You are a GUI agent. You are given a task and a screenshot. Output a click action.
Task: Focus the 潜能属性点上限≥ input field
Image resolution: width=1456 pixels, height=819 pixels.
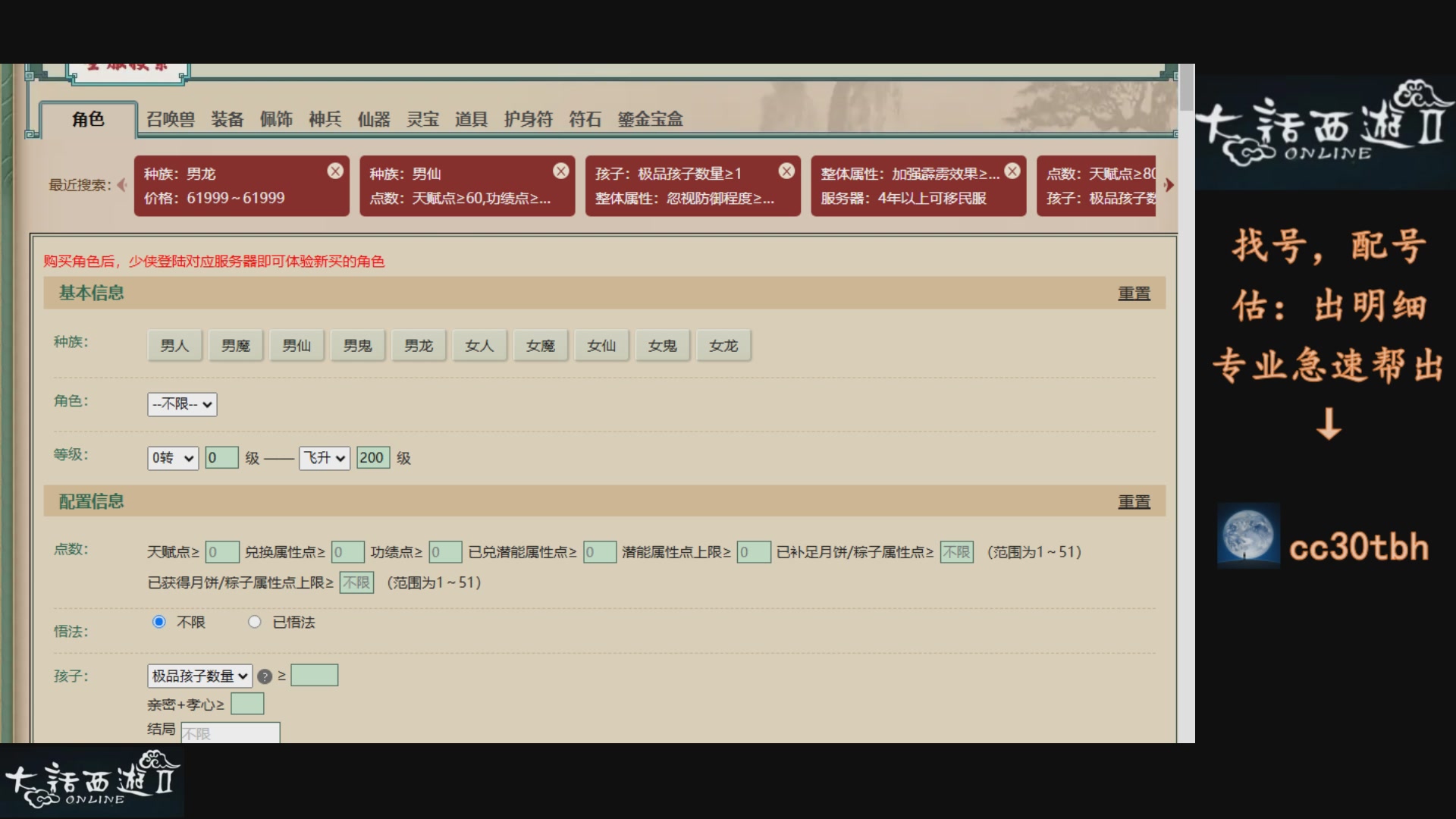[x=754, y=552]
